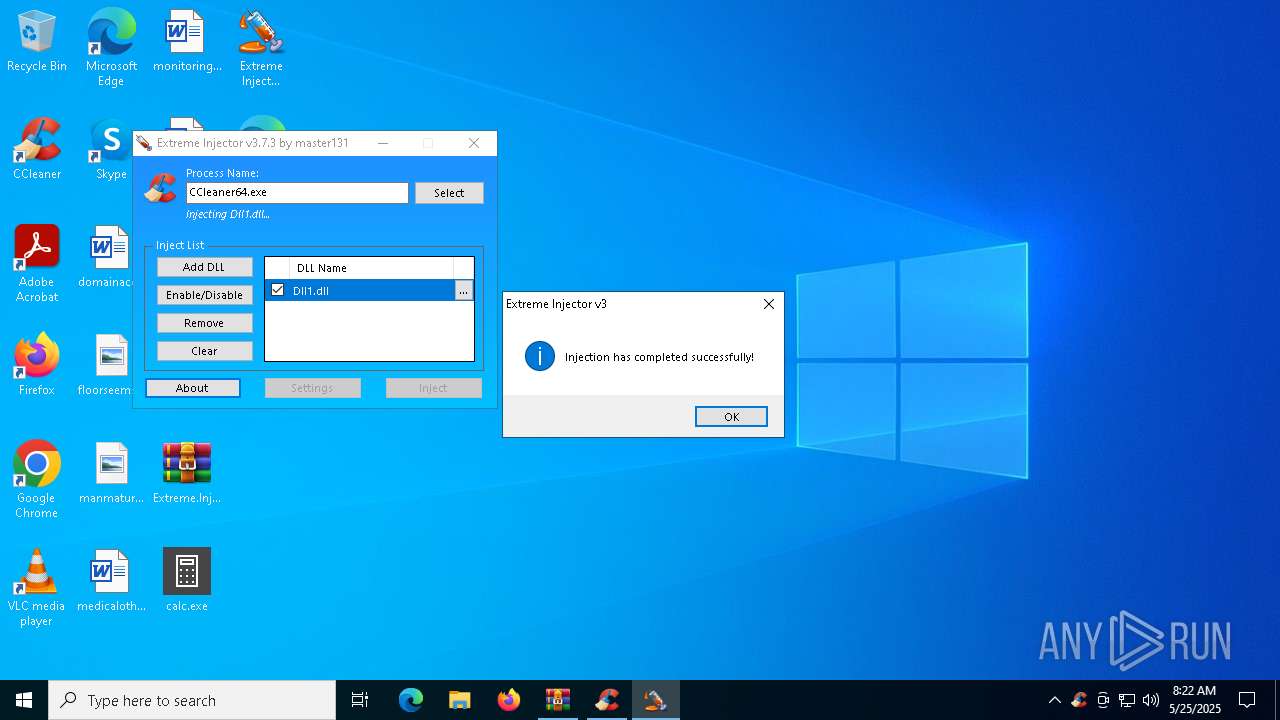
Task: Switch to WinRAR on the taskbar
Action: (x=558, y=700)
